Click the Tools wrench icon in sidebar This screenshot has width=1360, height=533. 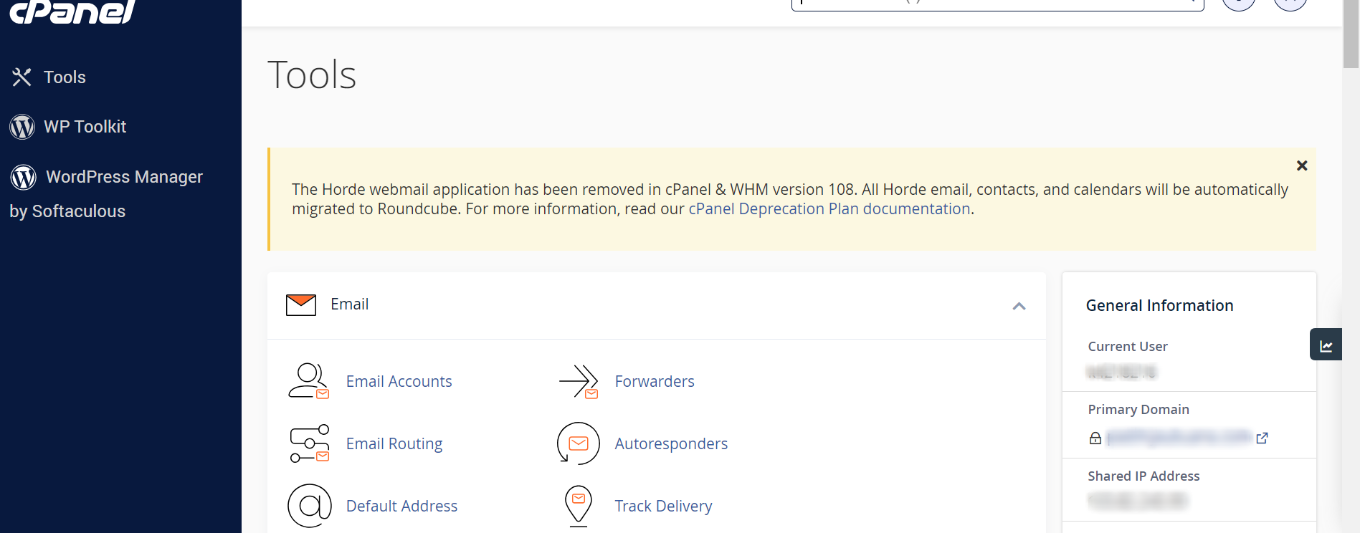(x=22, y=77)
